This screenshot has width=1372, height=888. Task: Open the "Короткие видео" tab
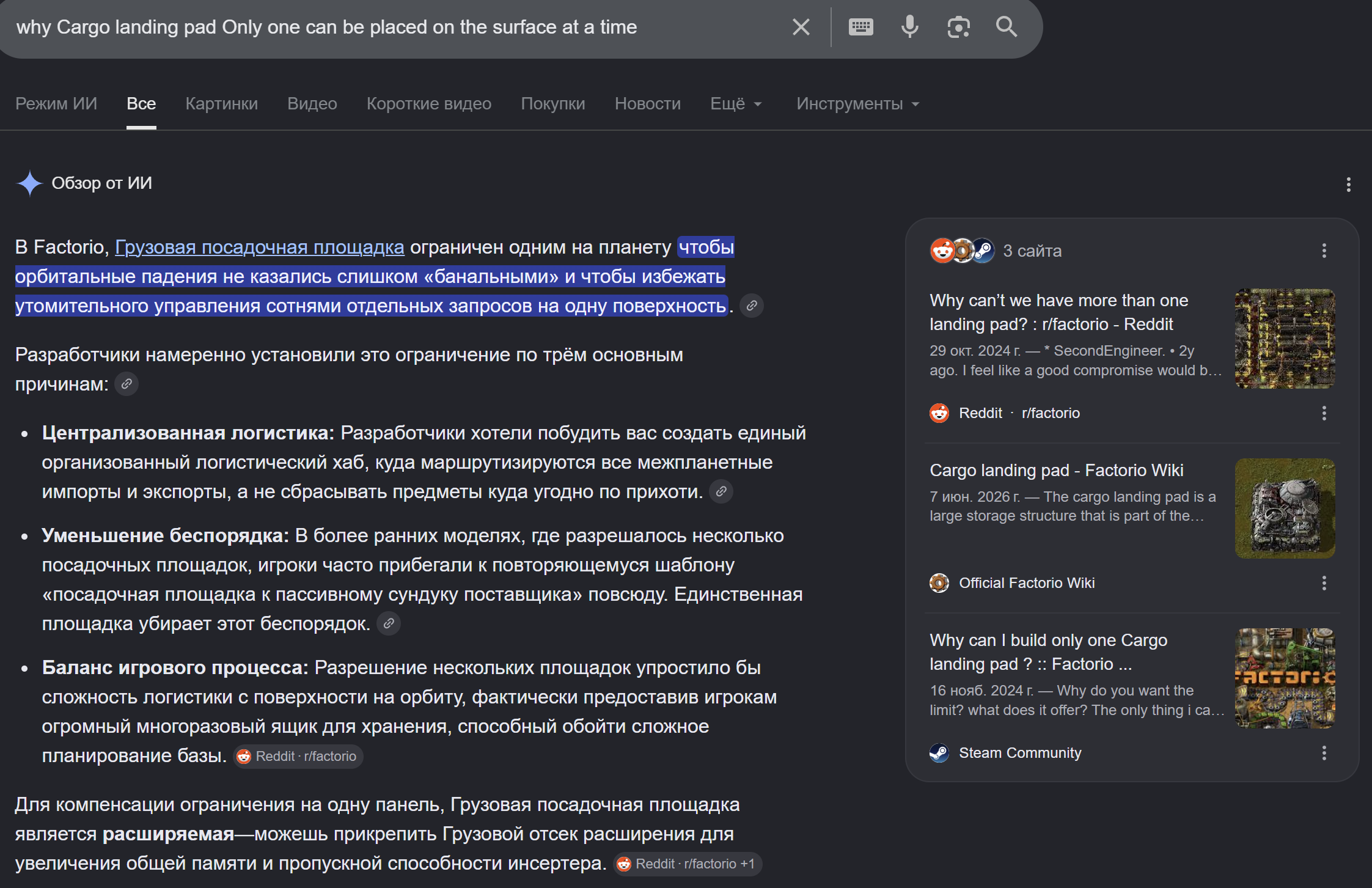[x=429, y=104]
